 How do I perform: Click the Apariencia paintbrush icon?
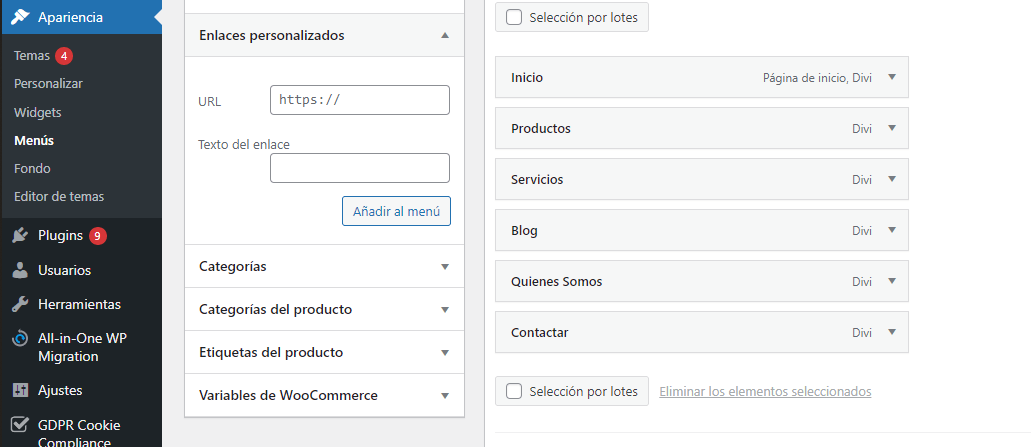(20, 17)
